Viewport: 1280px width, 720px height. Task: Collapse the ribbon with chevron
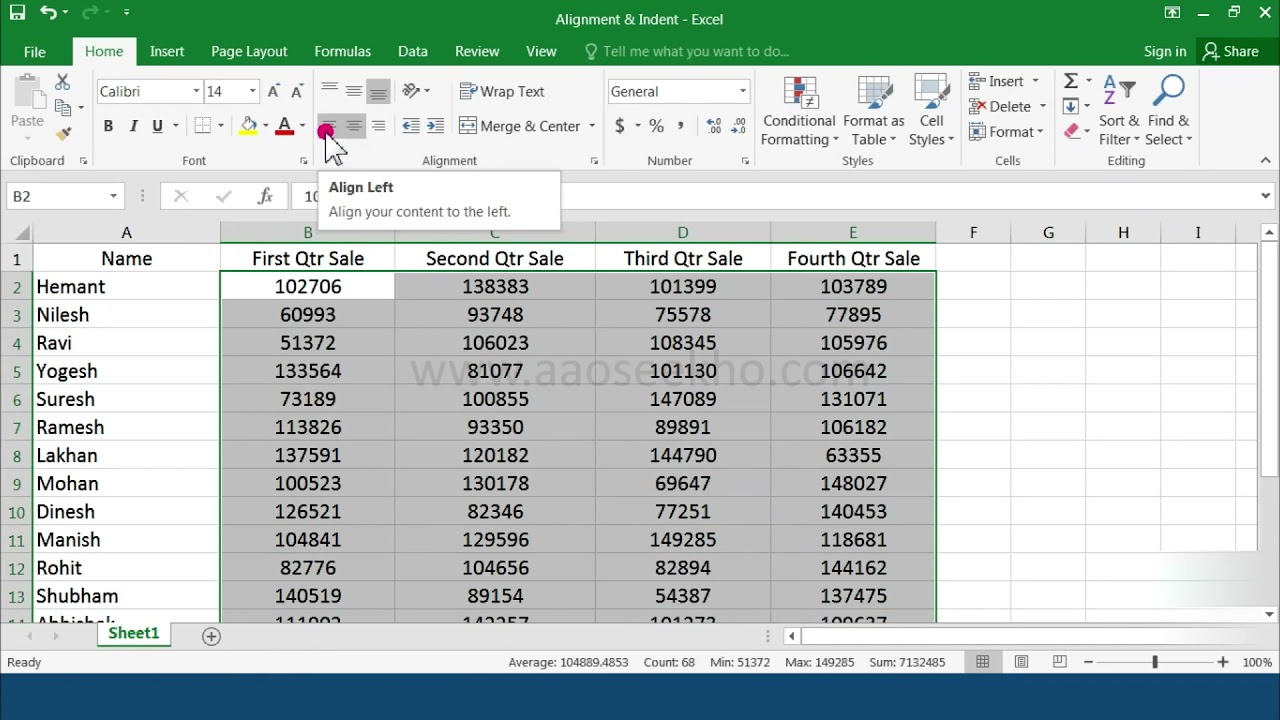[1265, 160]
